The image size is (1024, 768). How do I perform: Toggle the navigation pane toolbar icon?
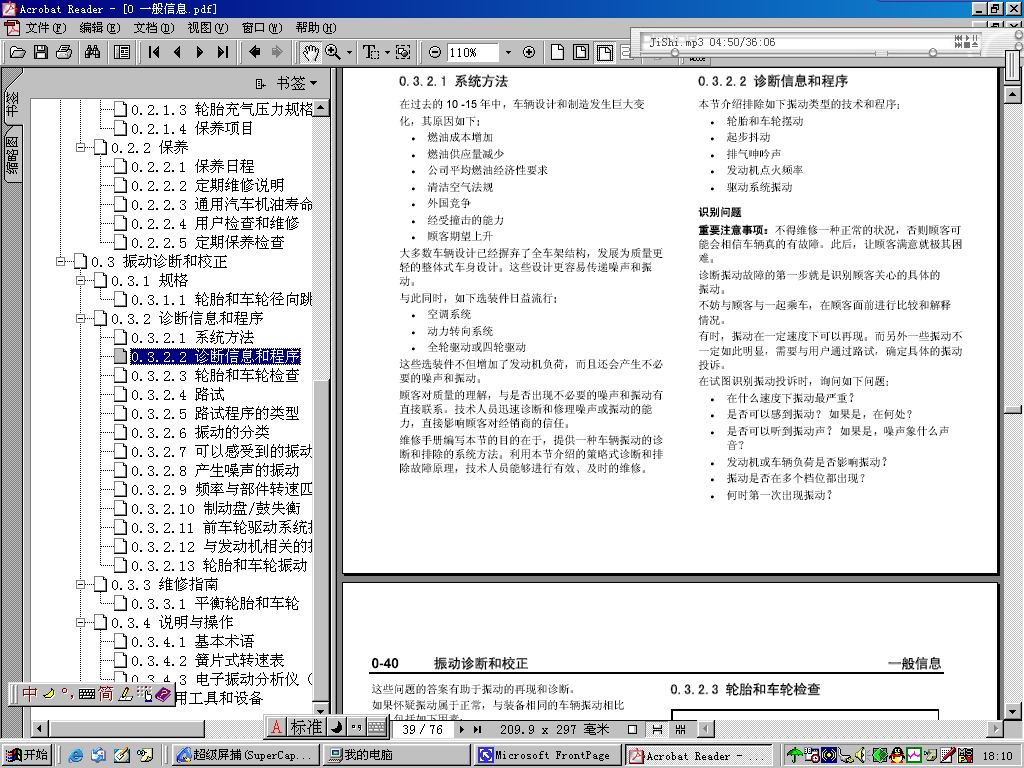(122, 52)
